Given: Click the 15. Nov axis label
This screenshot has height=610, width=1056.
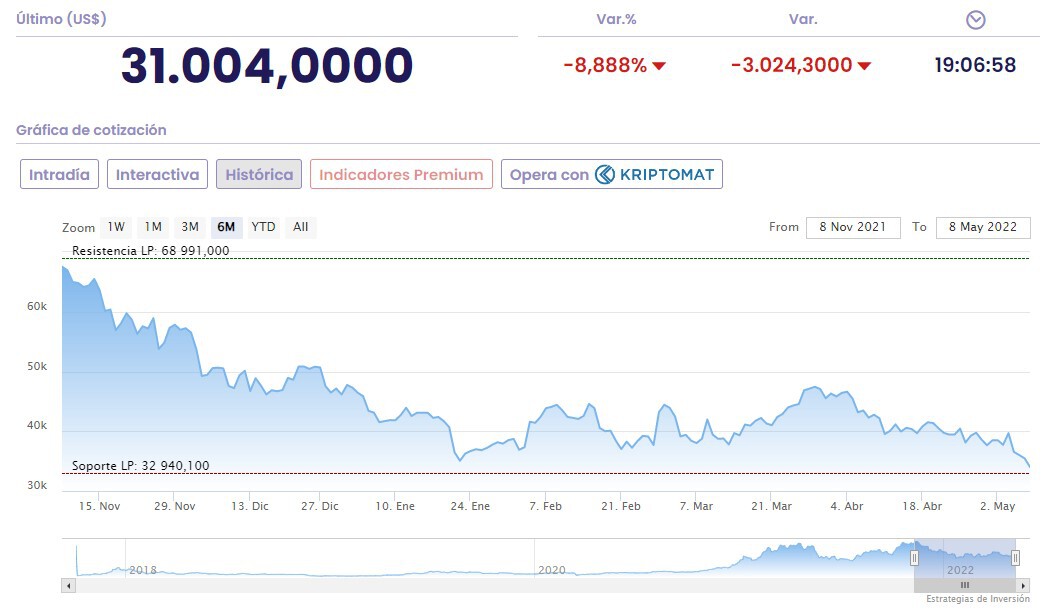Looking at the screenshot, I should pyautogui.click(x=99, y=506).
